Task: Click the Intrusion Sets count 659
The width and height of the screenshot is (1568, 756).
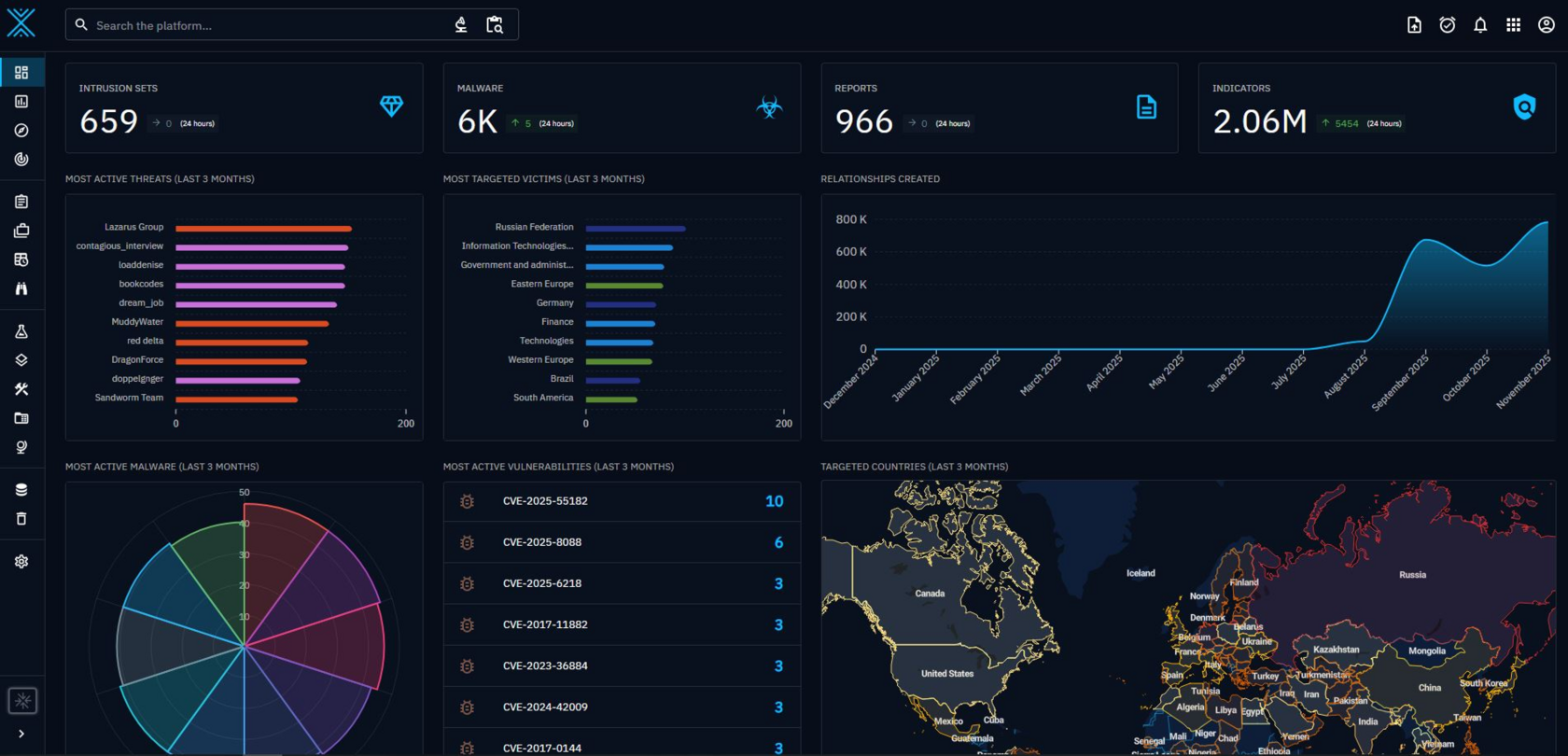Action: (x=109, y=121)
